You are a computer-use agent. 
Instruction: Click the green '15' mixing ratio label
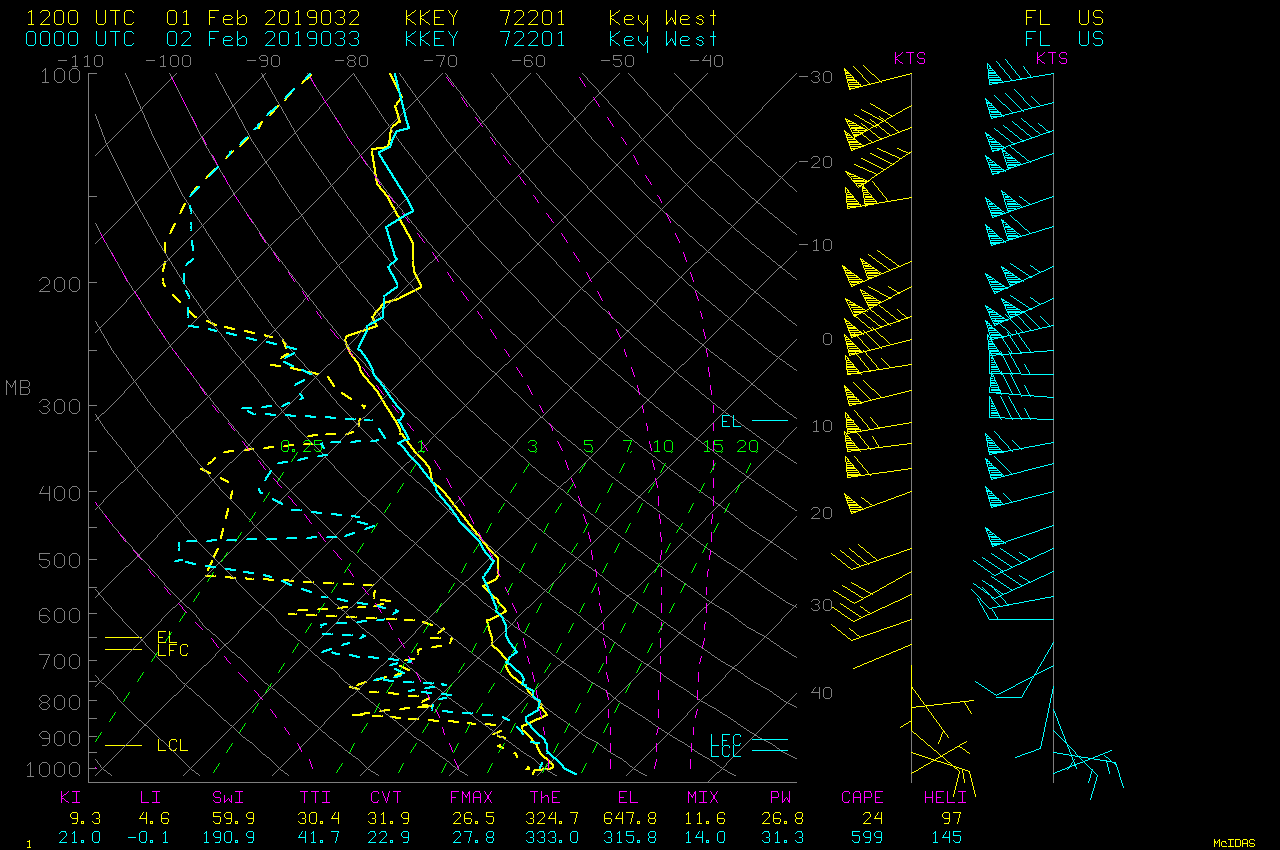click(713, 447)
